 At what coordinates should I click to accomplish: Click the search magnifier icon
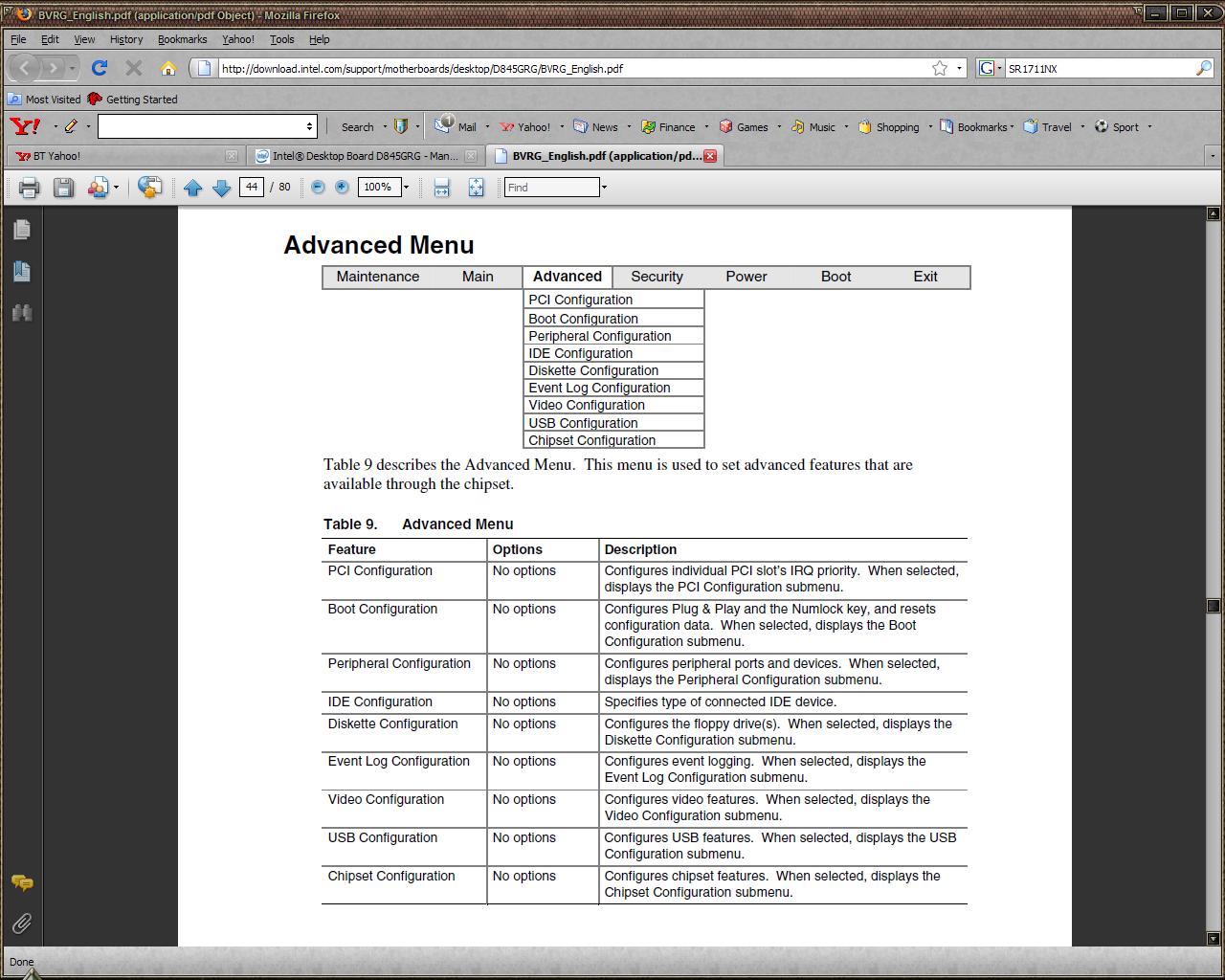click(x=1204, y=68)
